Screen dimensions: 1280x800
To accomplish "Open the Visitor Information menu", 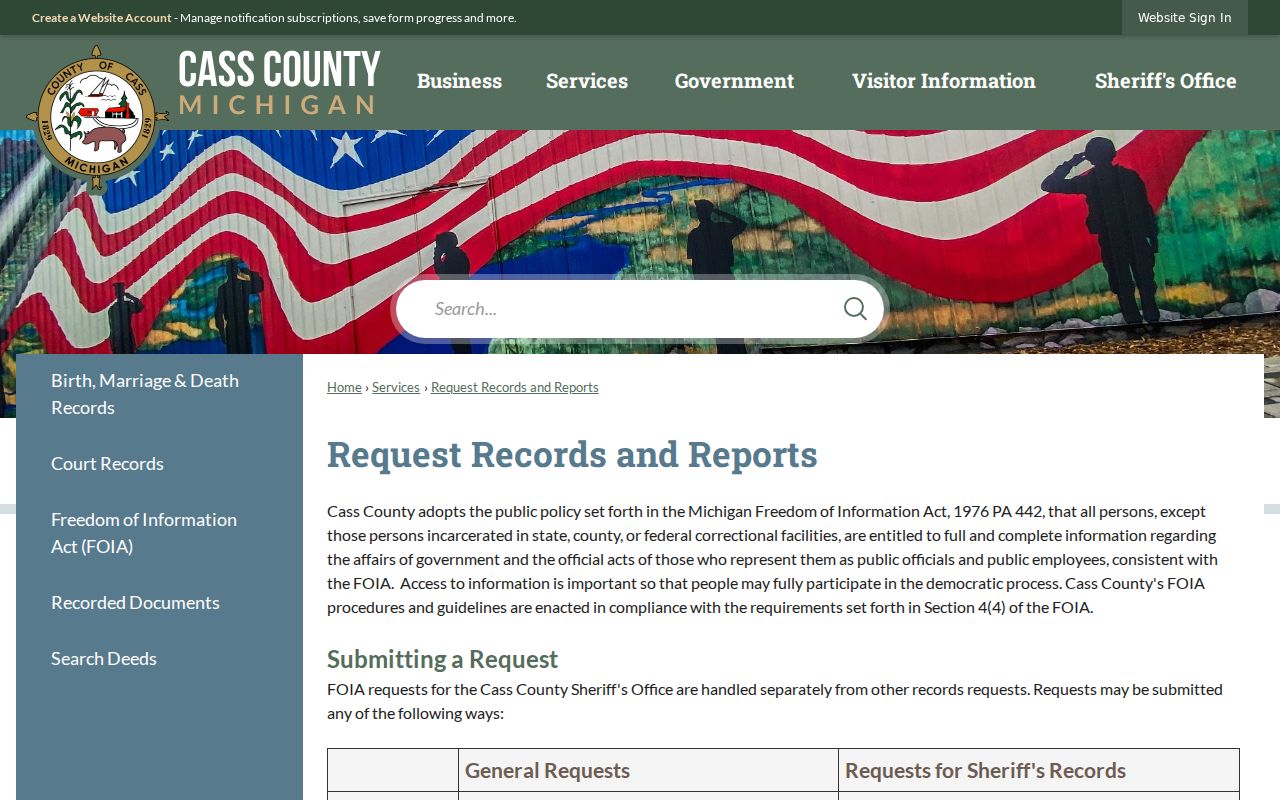I will (944, 81).
